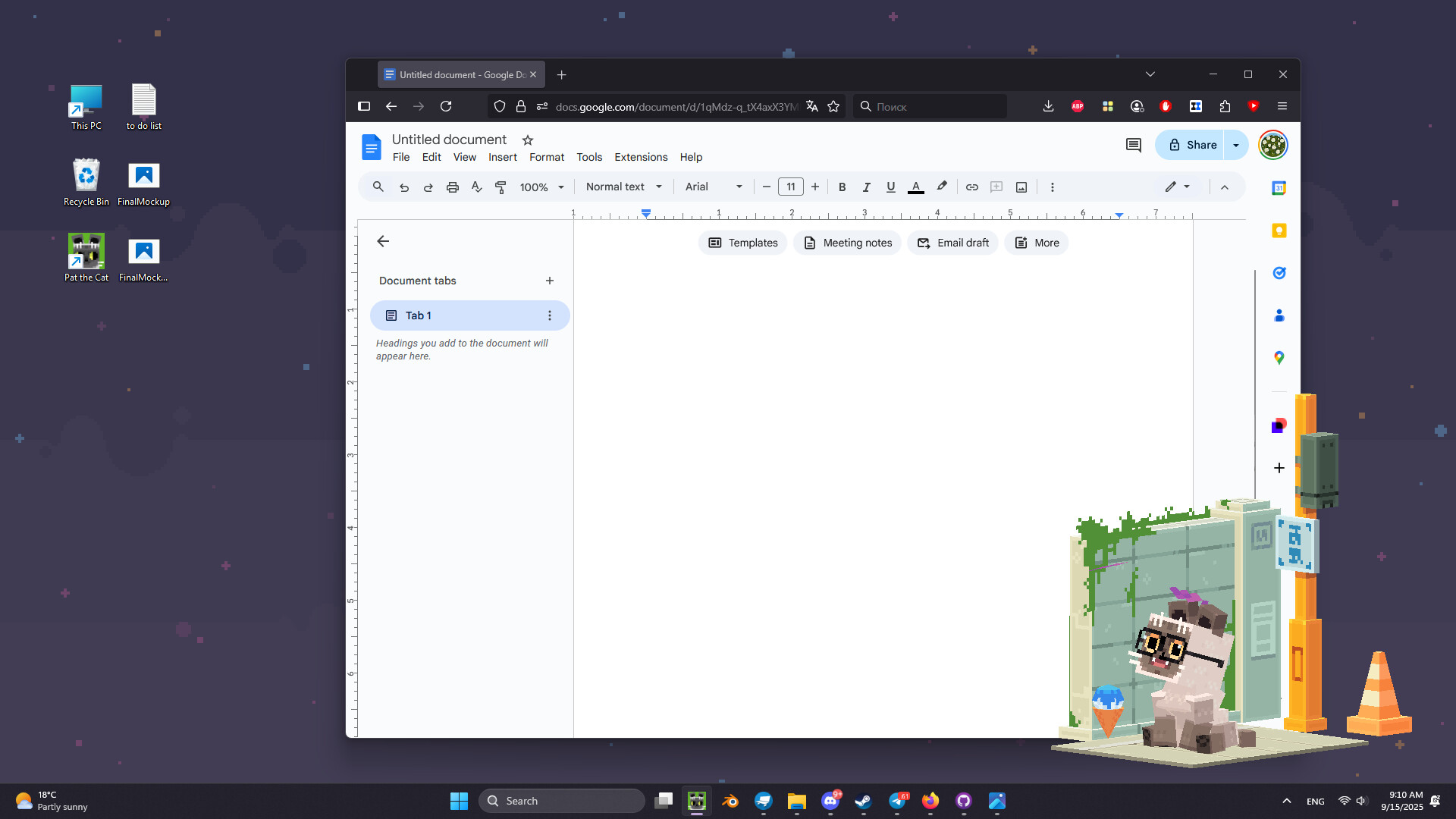1456x819 pixels.
Task: Open the paint format tool
Action: [500, 187]
